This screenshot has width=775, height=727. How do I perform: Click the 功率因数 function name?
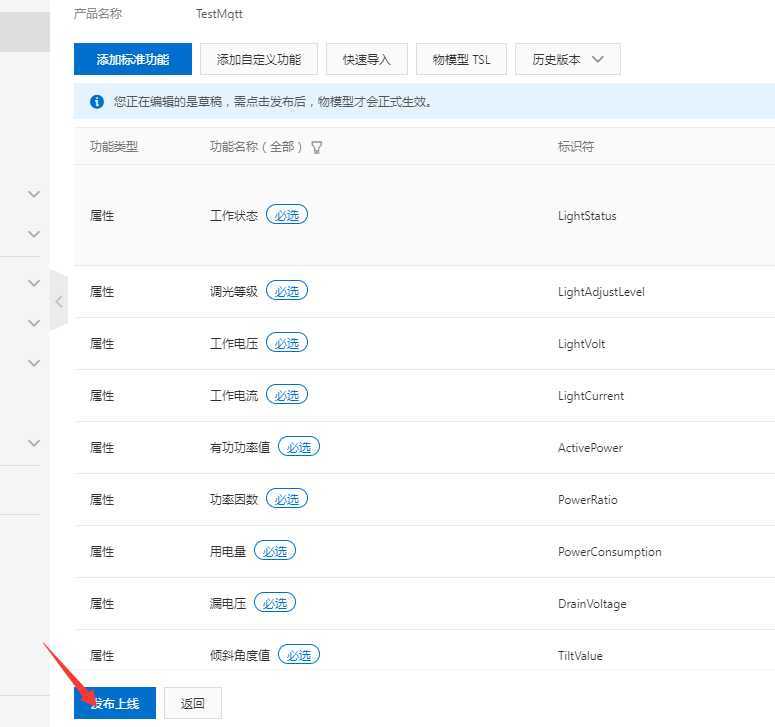tap(234, 500)
